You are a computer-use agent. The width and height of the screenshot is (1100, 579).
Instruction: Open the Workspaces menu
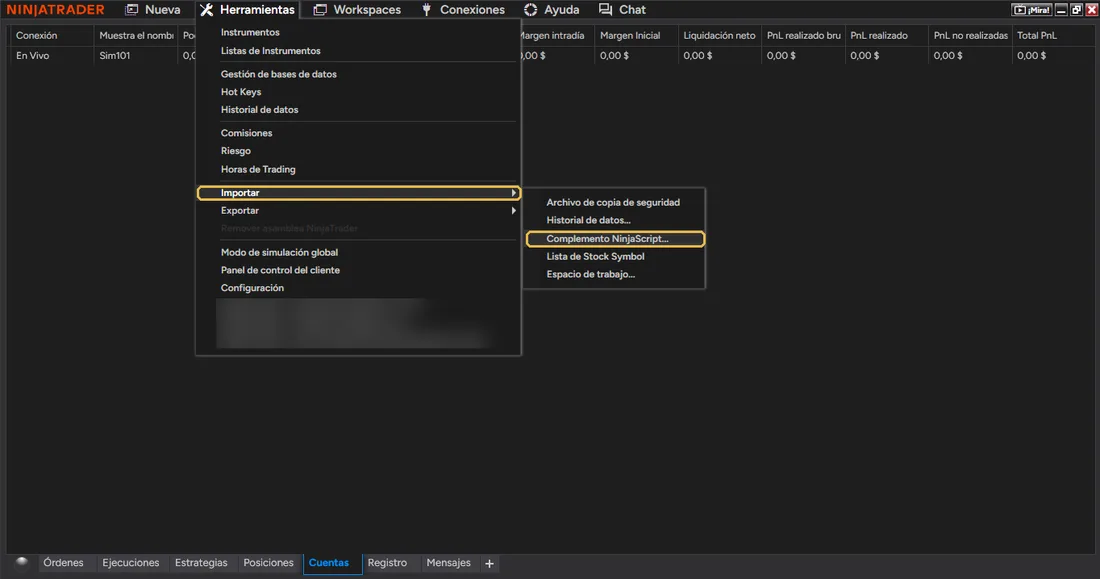tap(367, 10)
